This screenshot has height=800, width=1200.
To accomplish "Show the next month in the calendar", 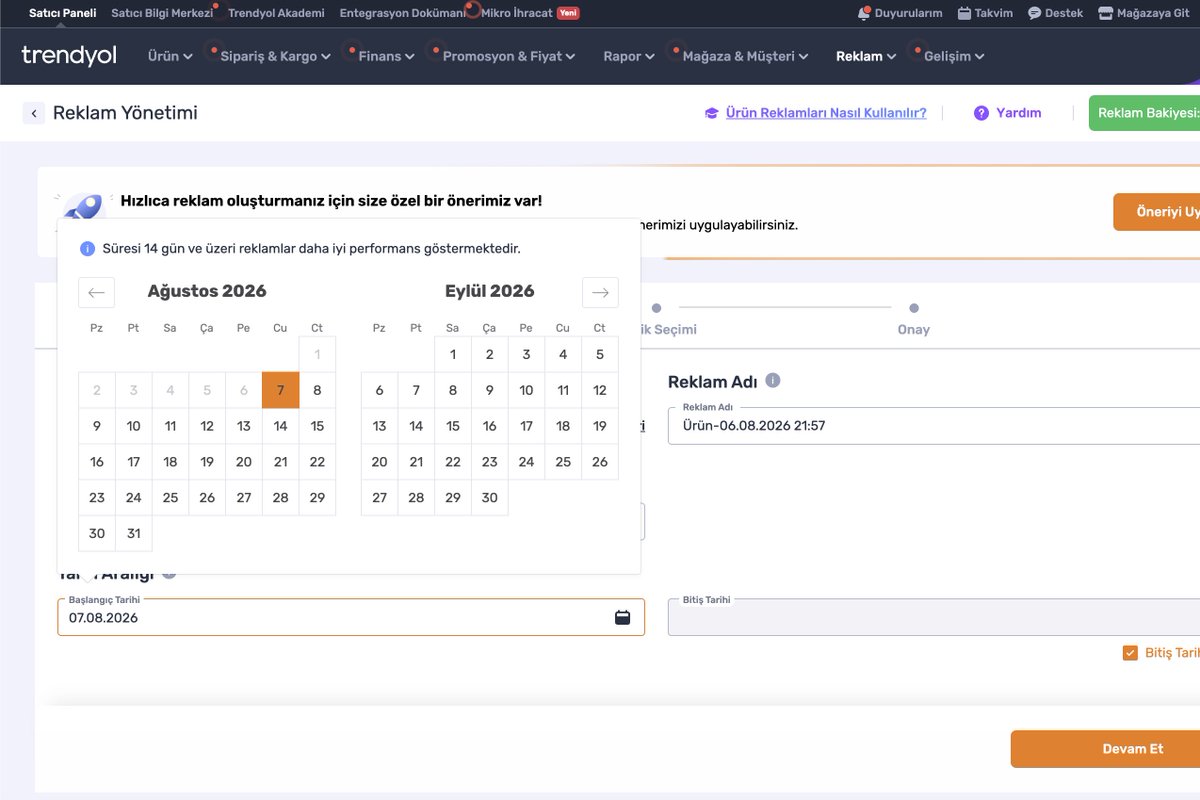I will pos(600,292).
